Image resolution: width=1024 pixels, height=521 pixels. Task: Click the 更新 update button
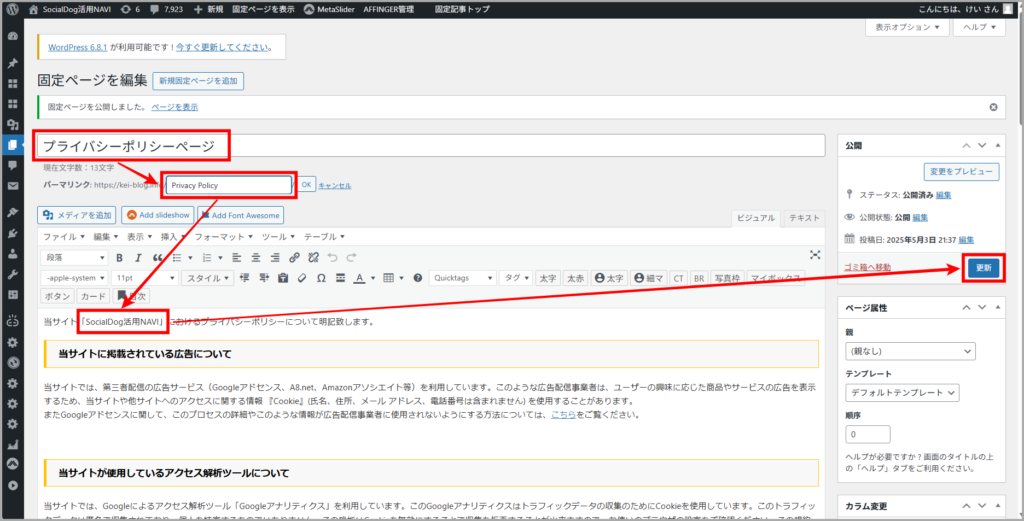click(x=983, y=268)
